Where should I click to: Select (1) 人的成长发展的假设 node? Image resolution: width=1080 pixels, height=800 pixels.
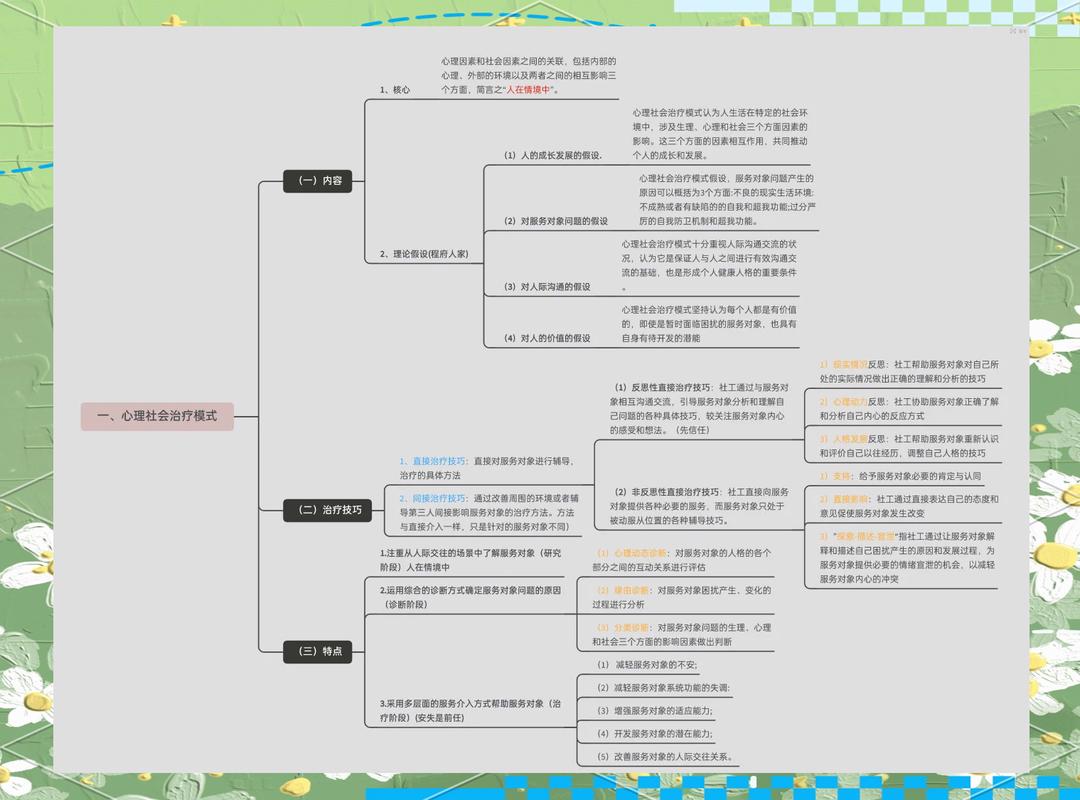[x=553, y=155]
